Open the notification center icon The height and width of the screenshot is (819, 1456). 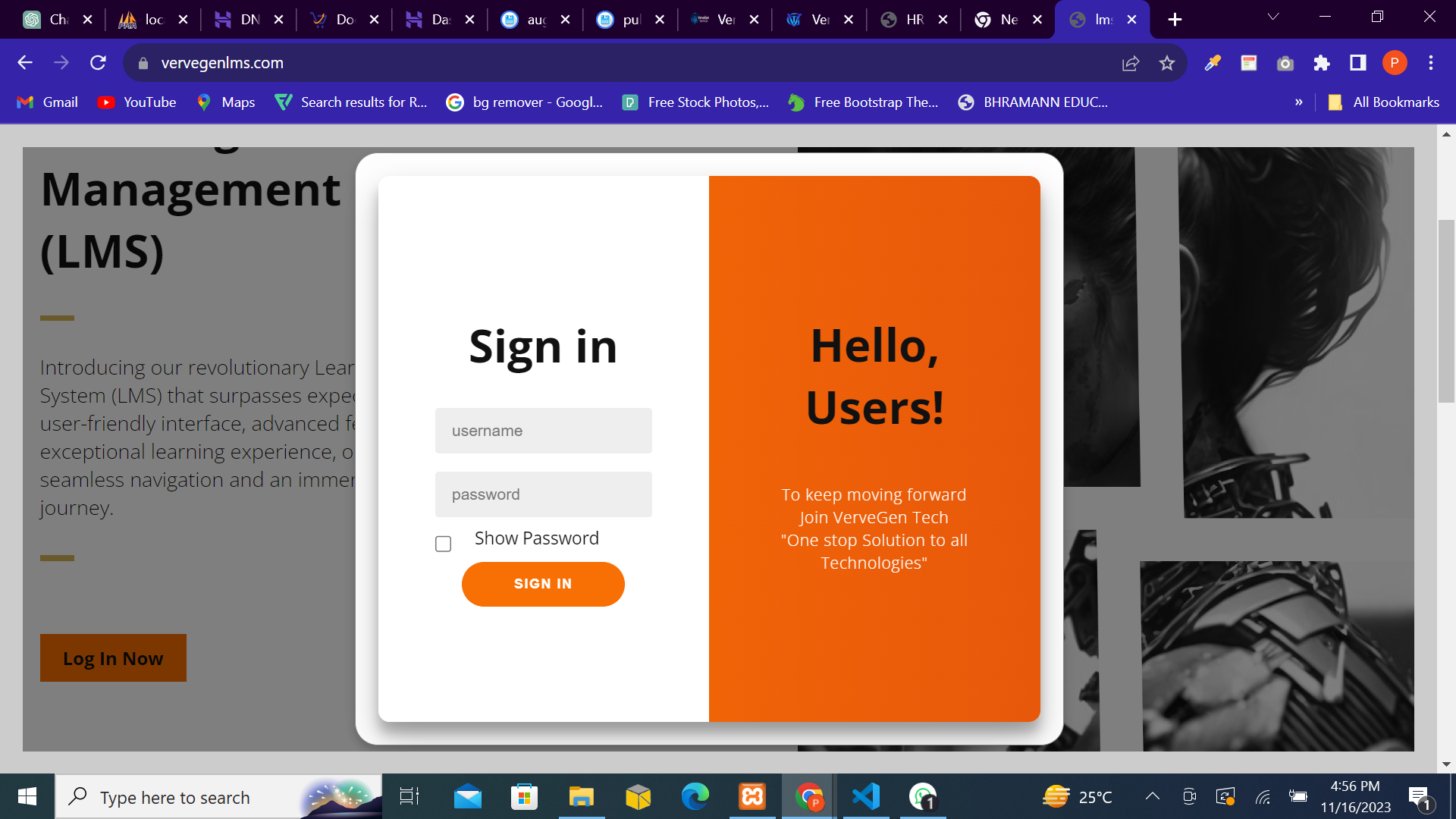pyautogui.click(x=1420, y=797)
